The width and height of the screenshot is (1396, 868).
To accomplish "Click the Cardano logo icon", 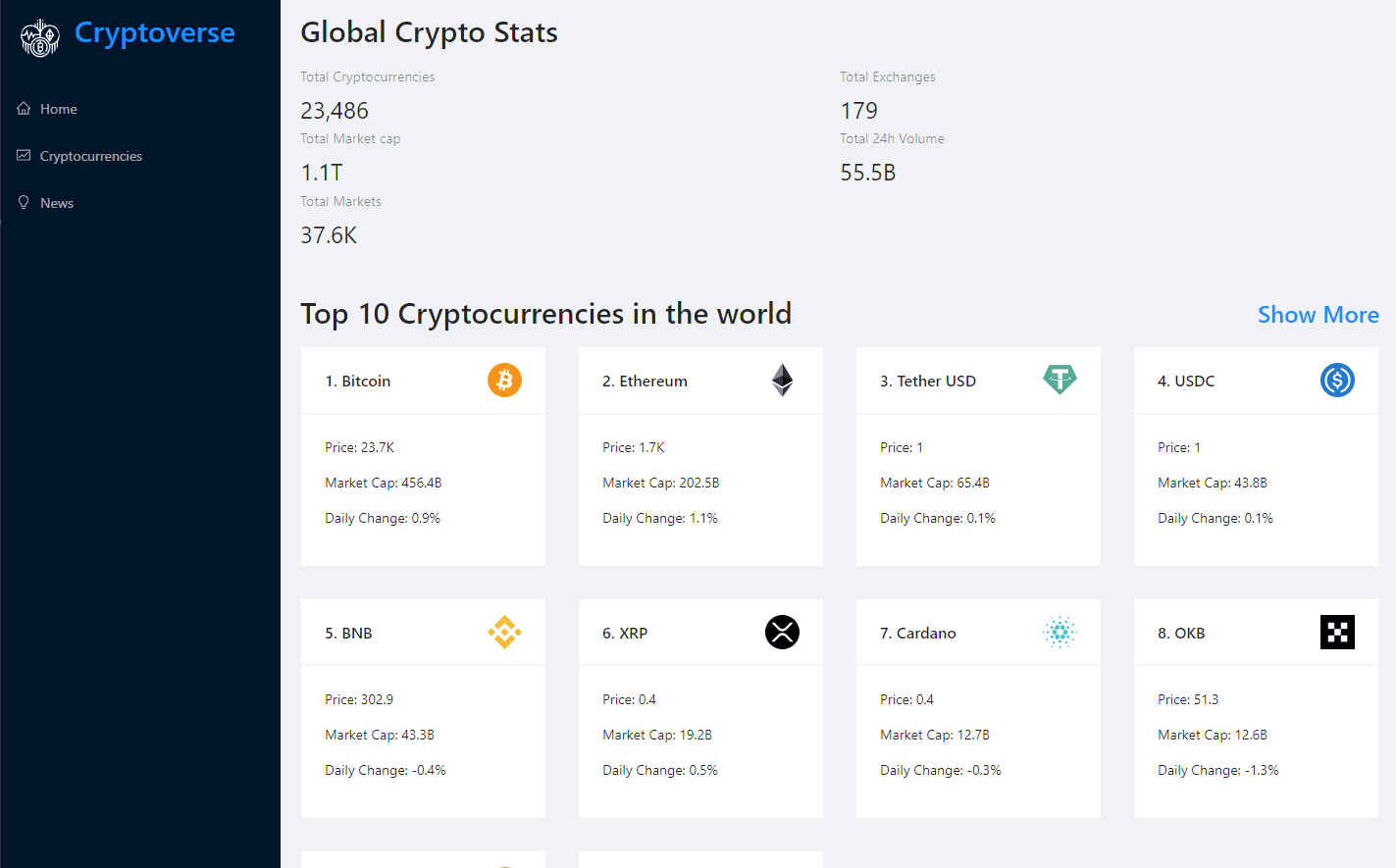I will coord(1060,632).
